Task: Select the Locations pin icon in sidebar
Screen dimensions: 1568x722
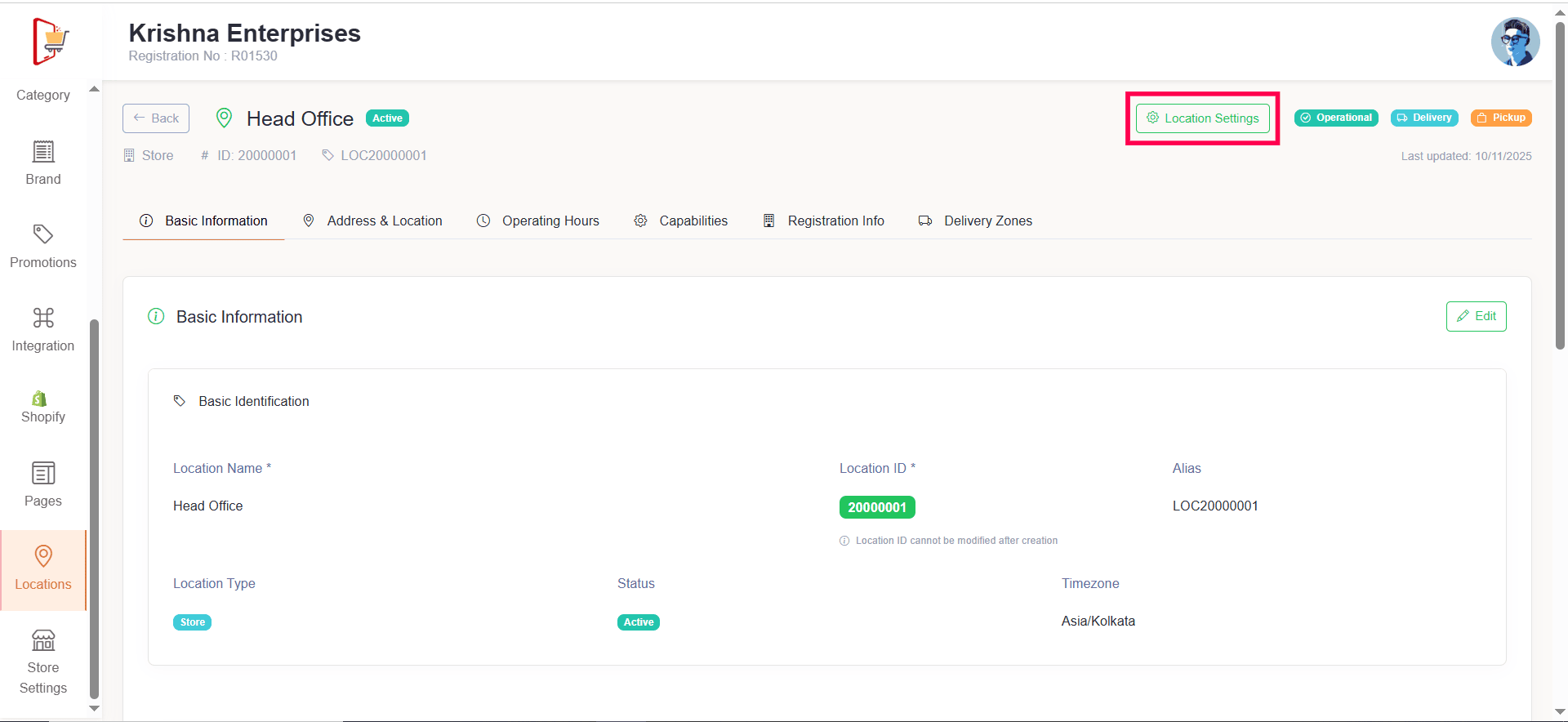Action: coord(43,556)
